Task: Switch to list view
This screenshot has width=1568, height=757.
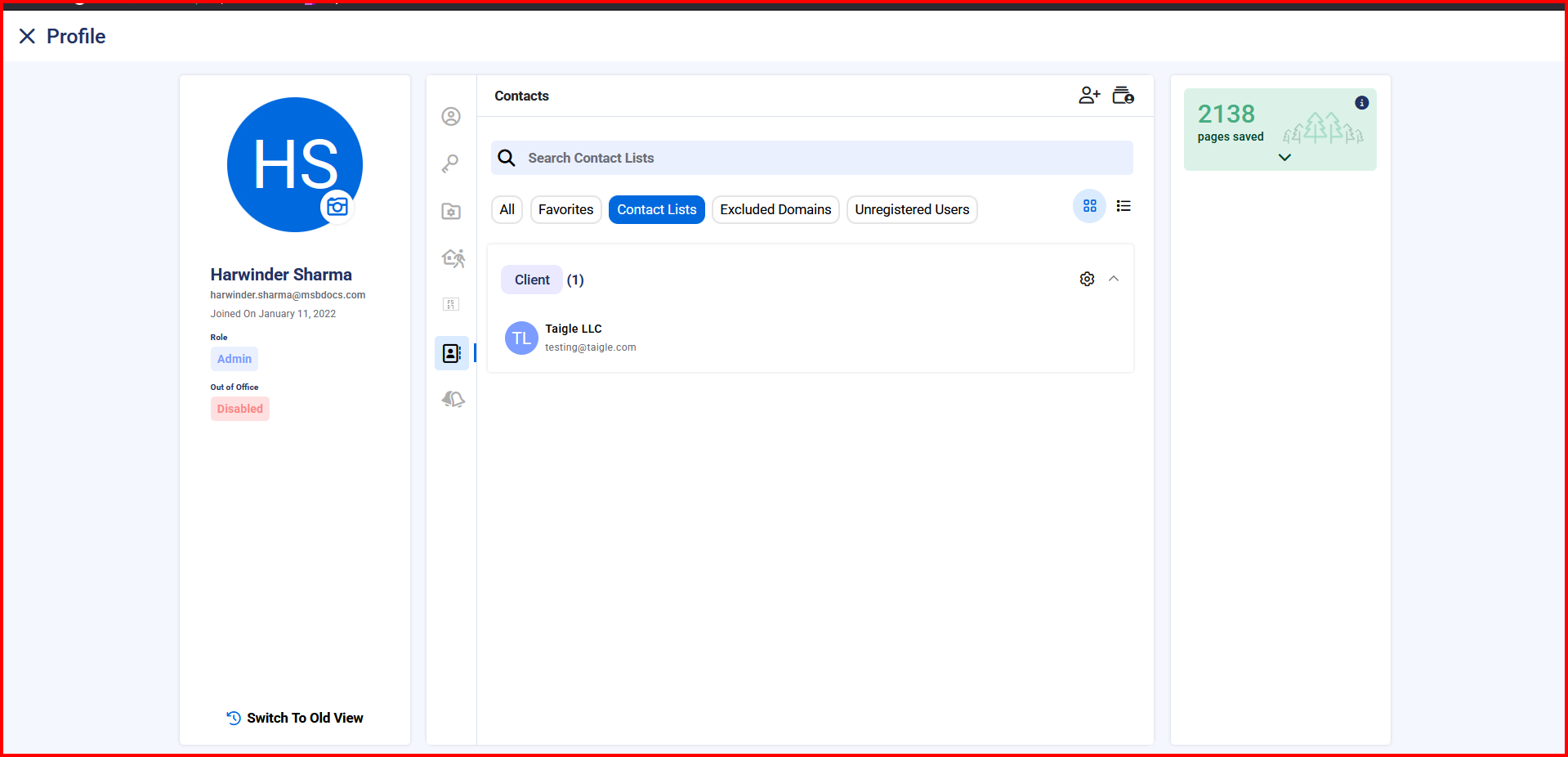Action: point(1124,206)
